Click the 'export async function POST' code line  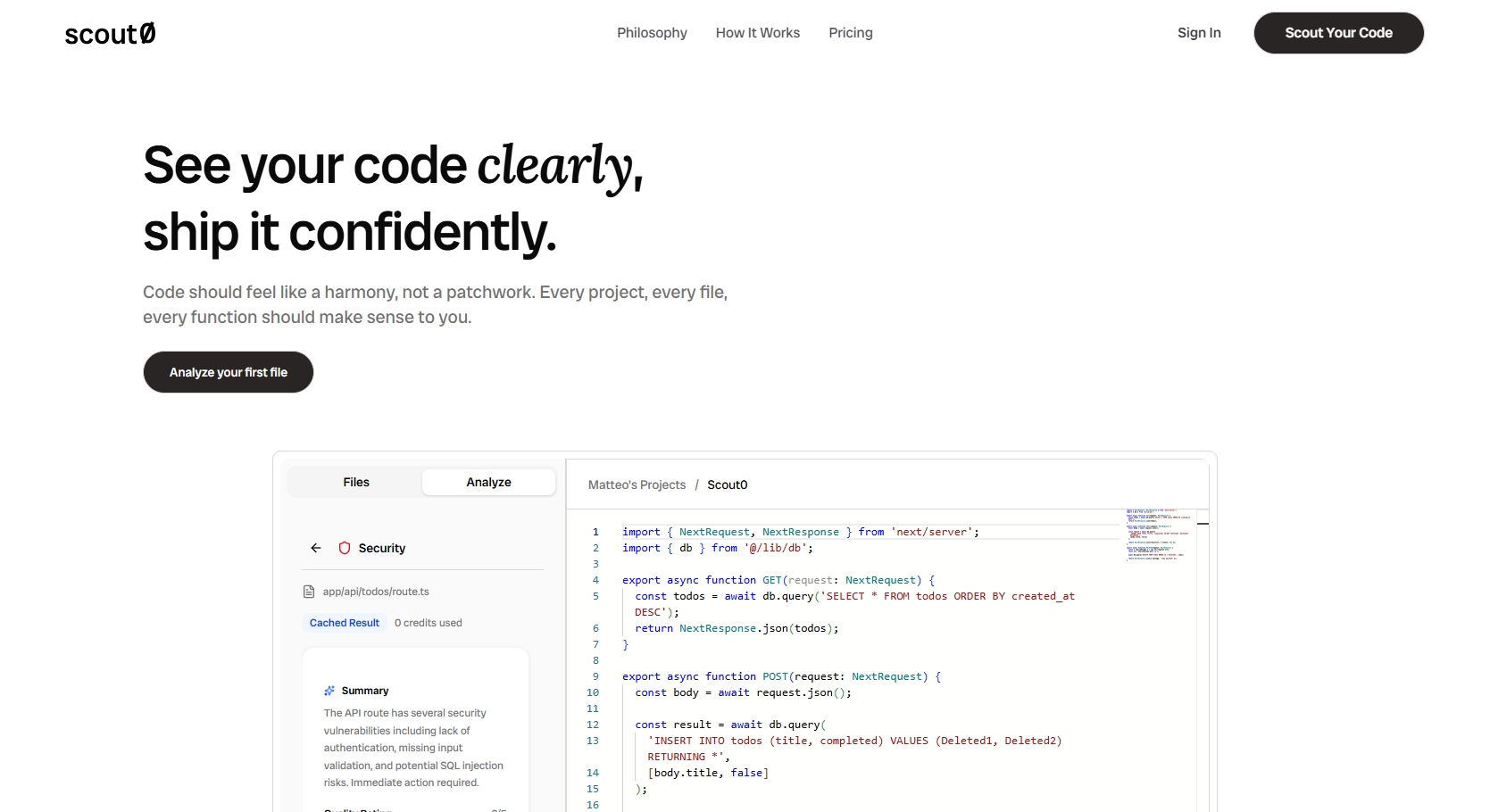(x=782, y=676)
